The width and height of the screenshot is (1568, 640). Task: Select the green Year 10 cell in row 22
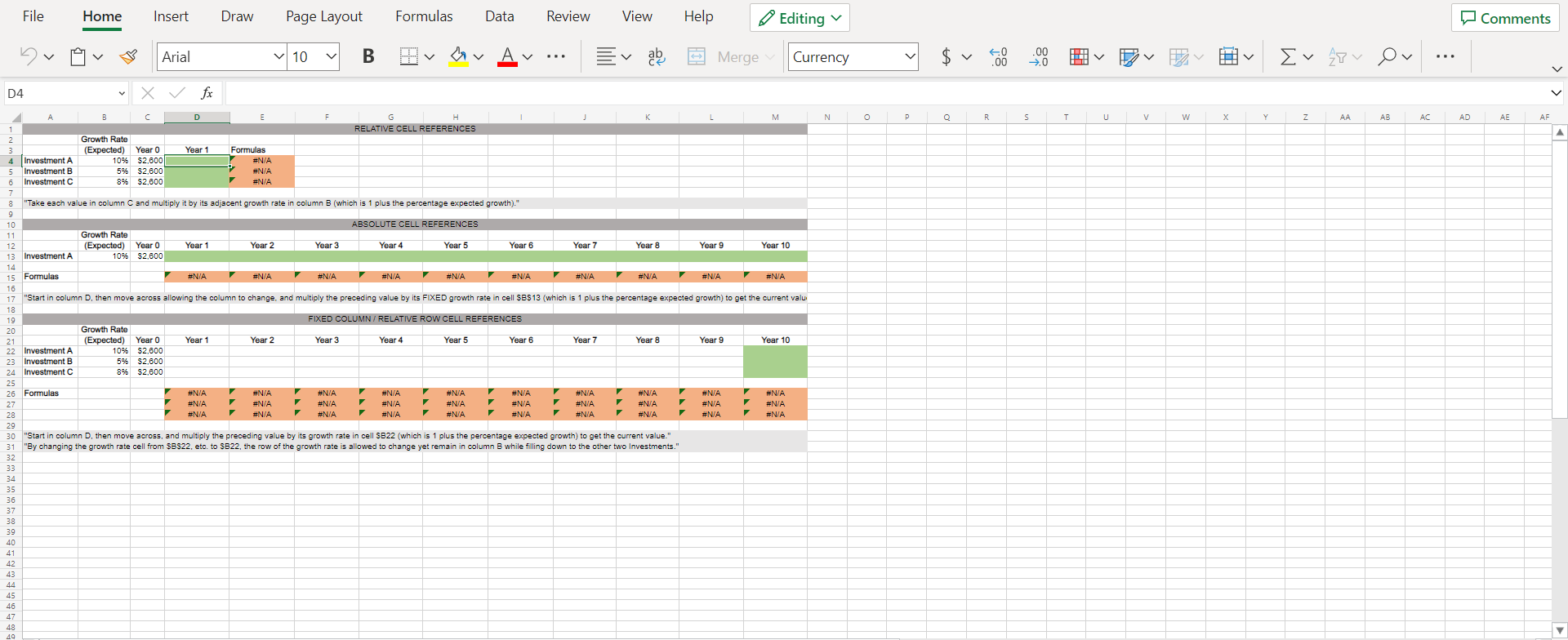tap(775, 351)
